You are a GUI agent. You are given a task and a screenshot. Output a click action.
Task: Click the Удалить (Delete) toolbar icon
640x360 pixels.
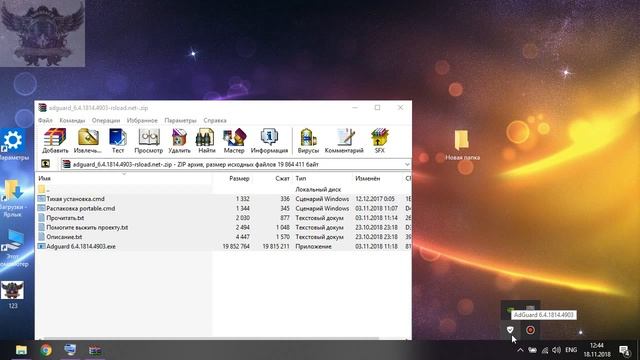179,141
